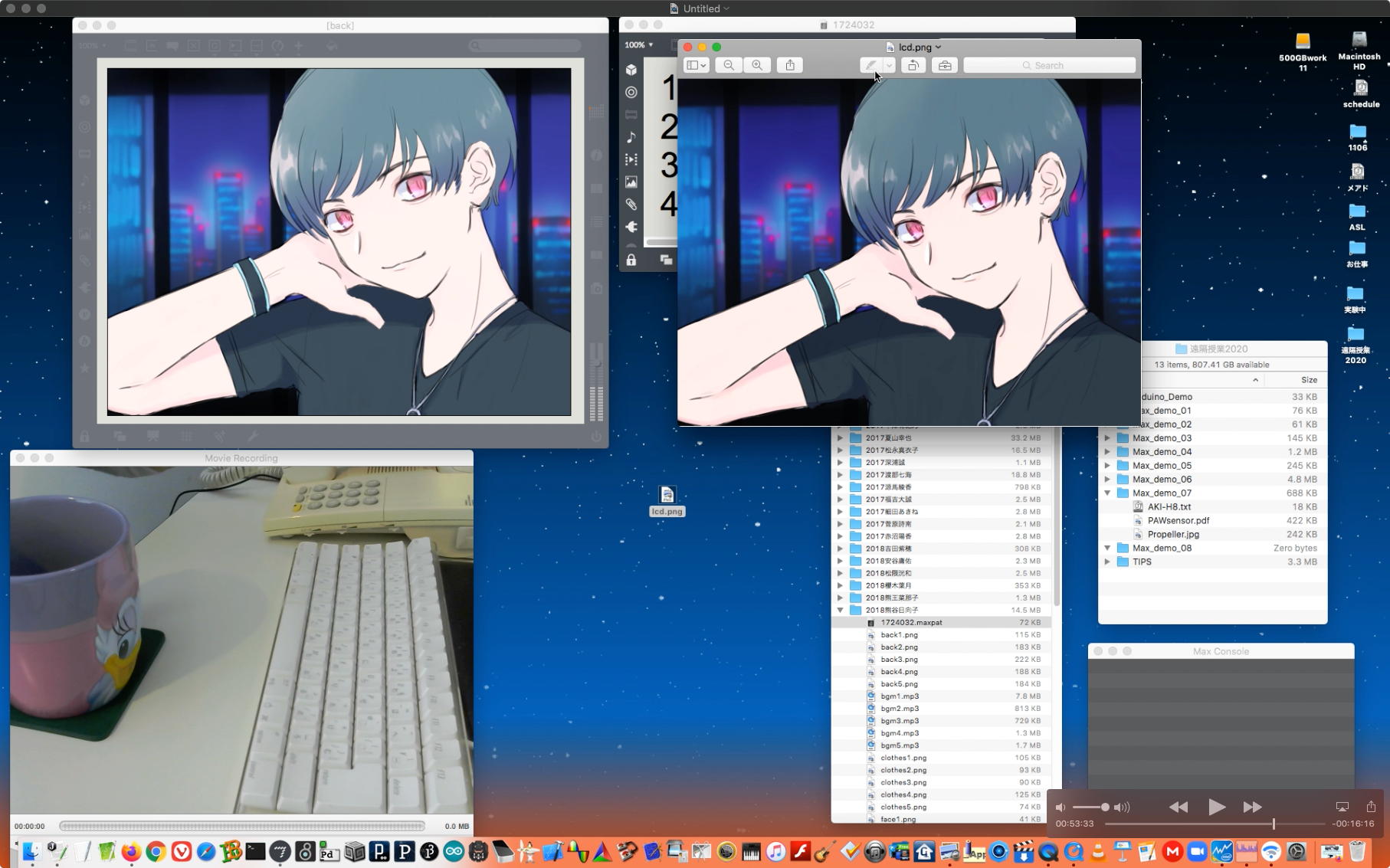
Task: Expand the Max_demo_03 folder
Action: coord(1107,438)
